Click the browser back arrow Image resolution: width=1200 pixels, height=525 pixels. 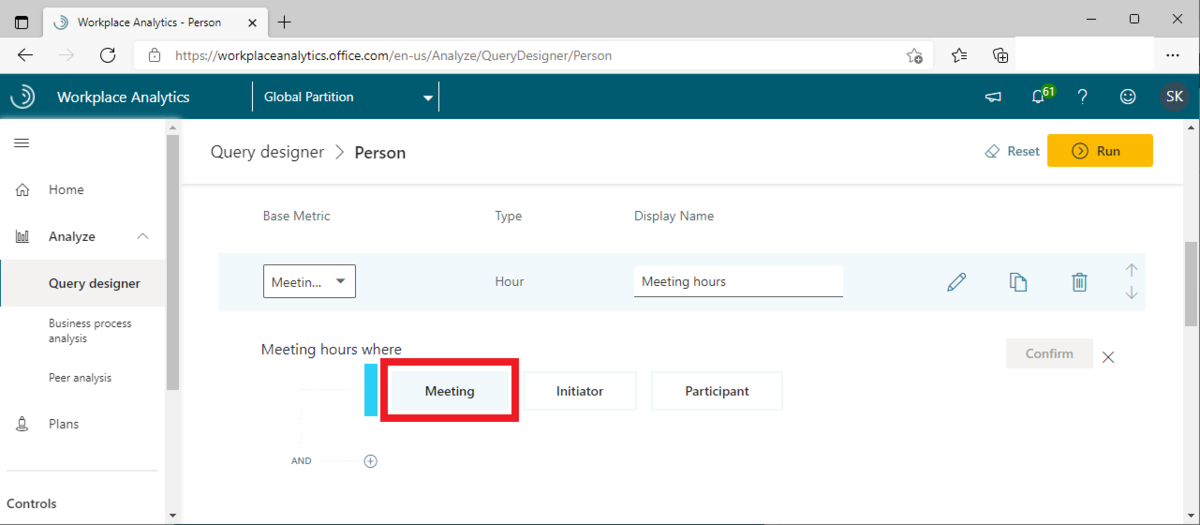25,55
